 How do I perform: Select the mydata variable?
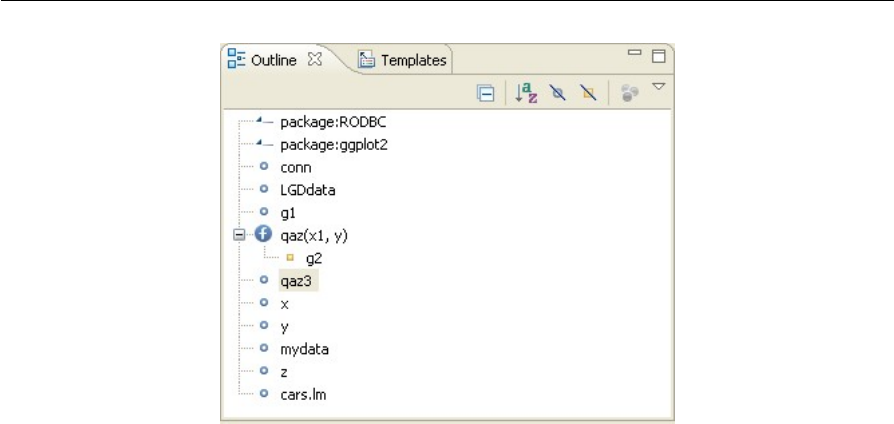tap(304, 349)
